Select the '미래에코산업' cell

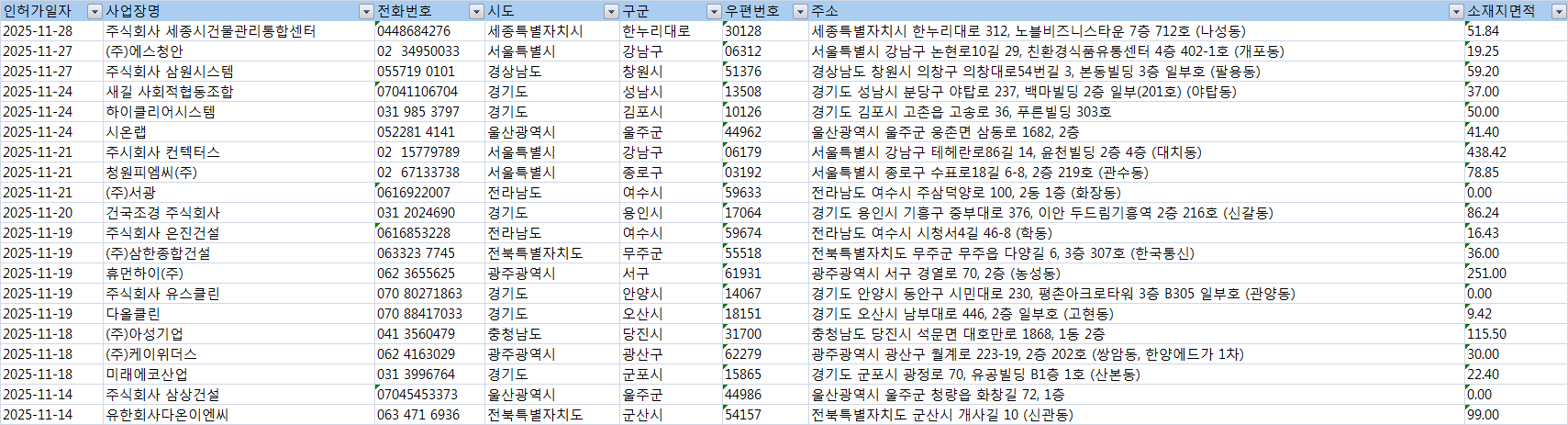[x=239, y=375]
